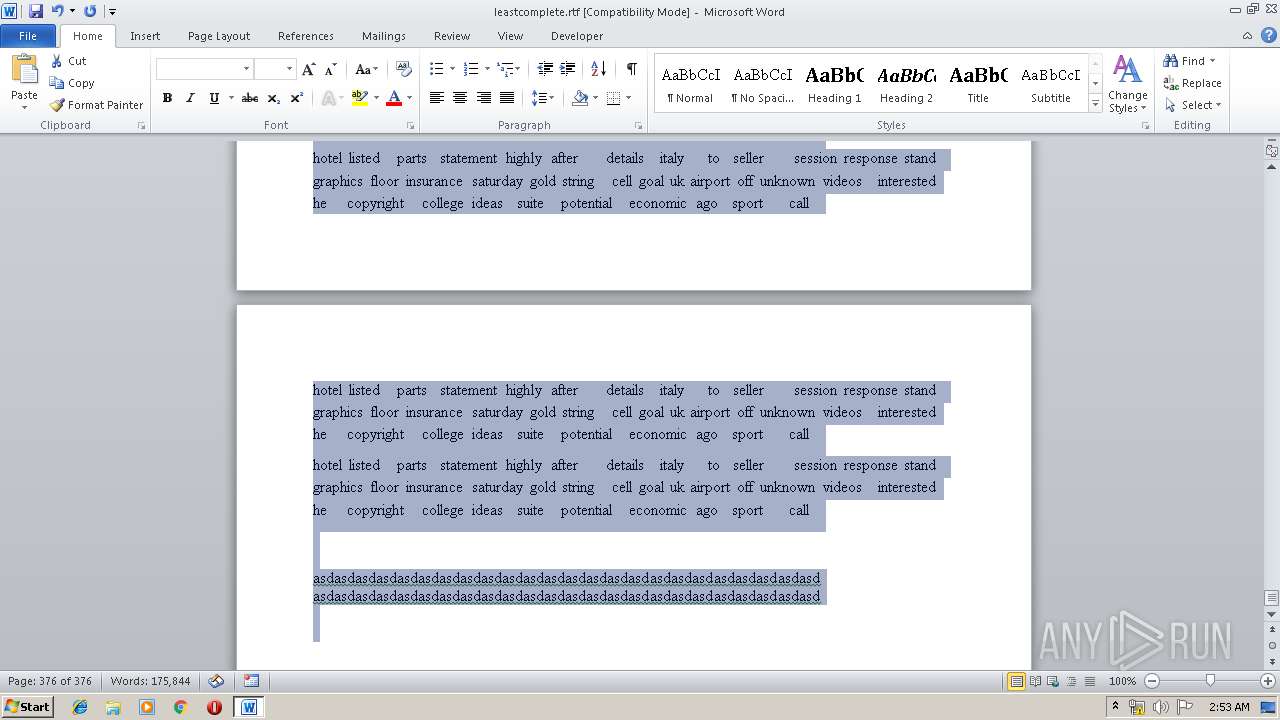
Task: Expand the bullets list dropdown arrow
Action: point(452,69)
